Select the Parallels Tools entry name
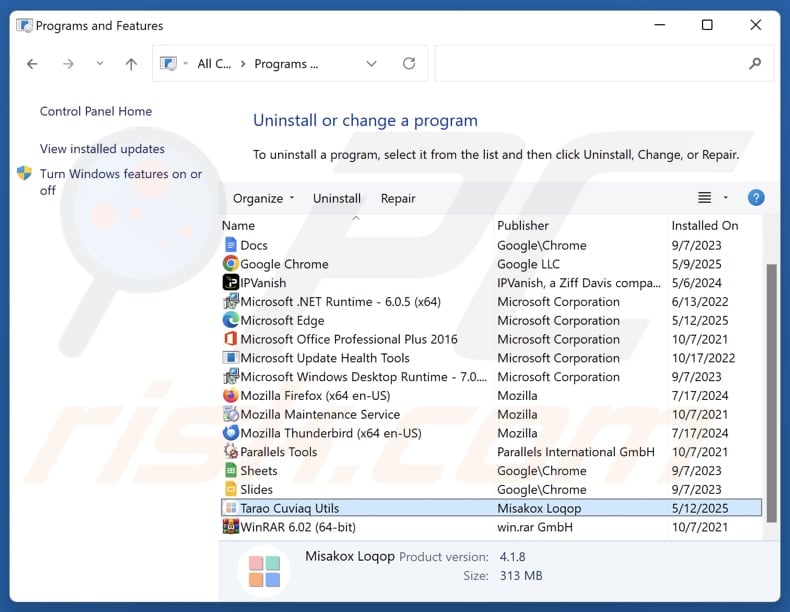Screen dimensions: 790x612 point(279,452)
